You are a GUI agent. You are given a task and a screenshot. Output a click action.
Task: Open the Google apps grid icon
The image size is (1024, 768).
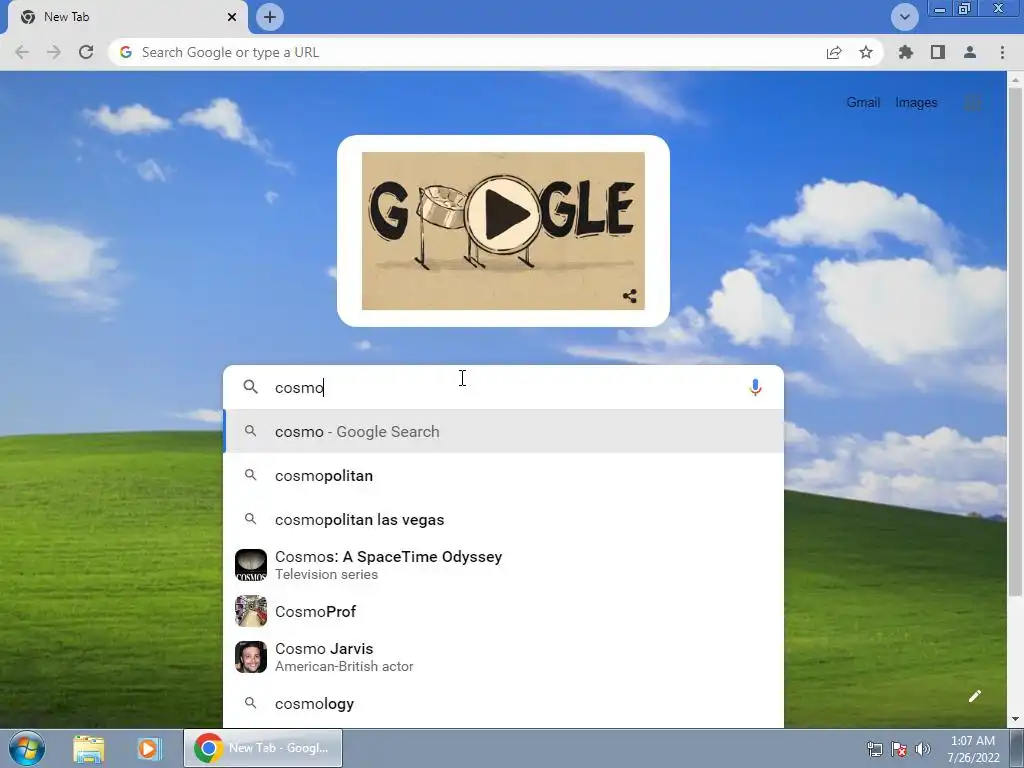[972, 103]
